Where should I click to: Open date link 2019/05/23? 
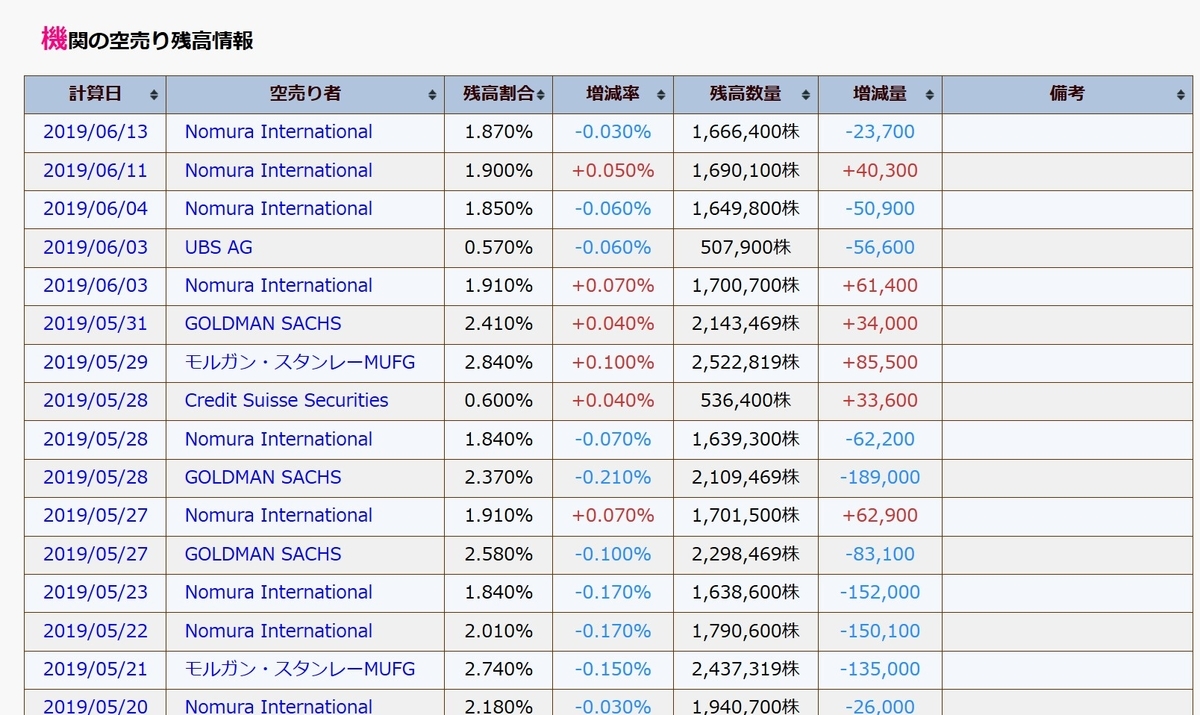point(95,592)
